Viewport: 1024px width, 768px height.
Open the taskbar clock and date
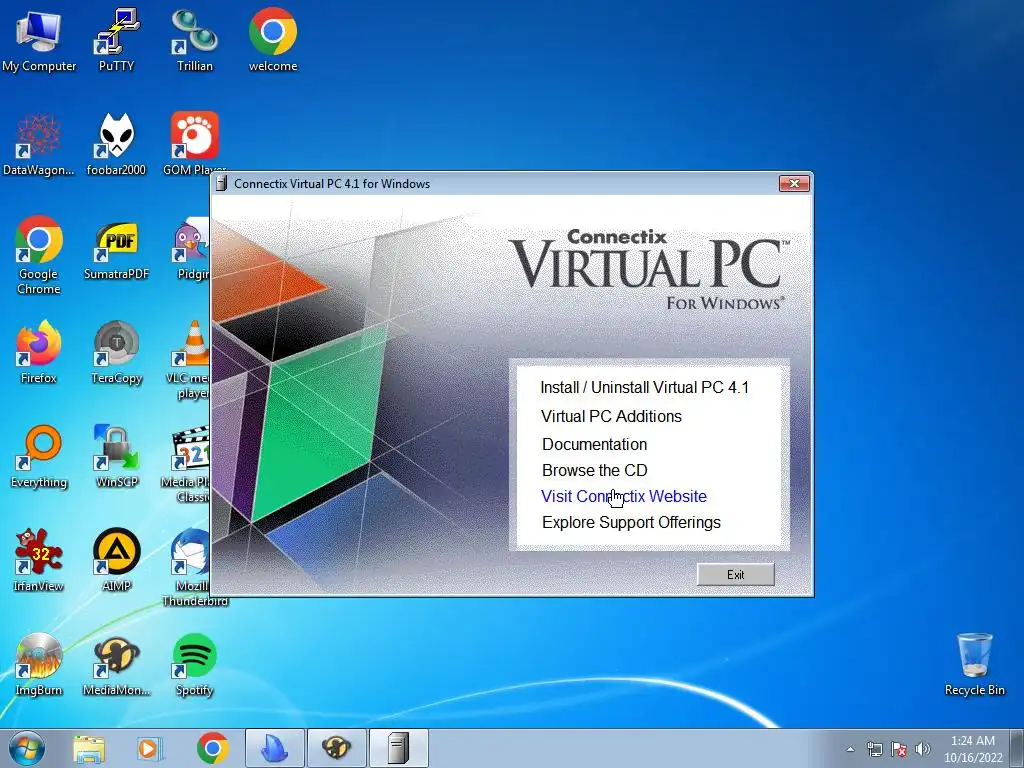[973, 749]
